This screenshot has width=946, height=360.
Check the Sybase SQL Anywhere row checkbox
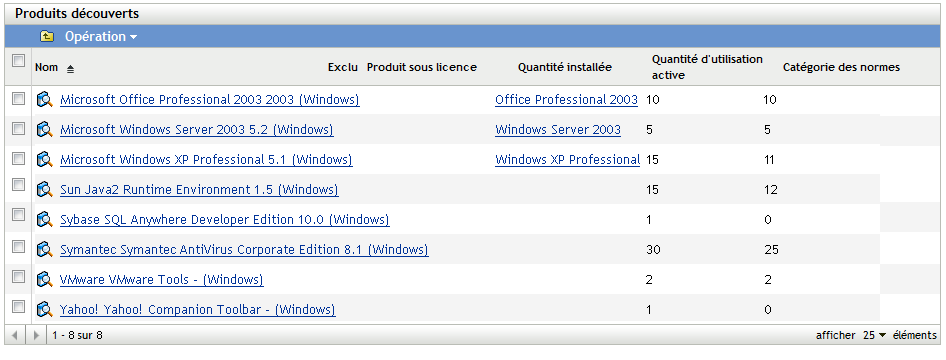point(19,216)
